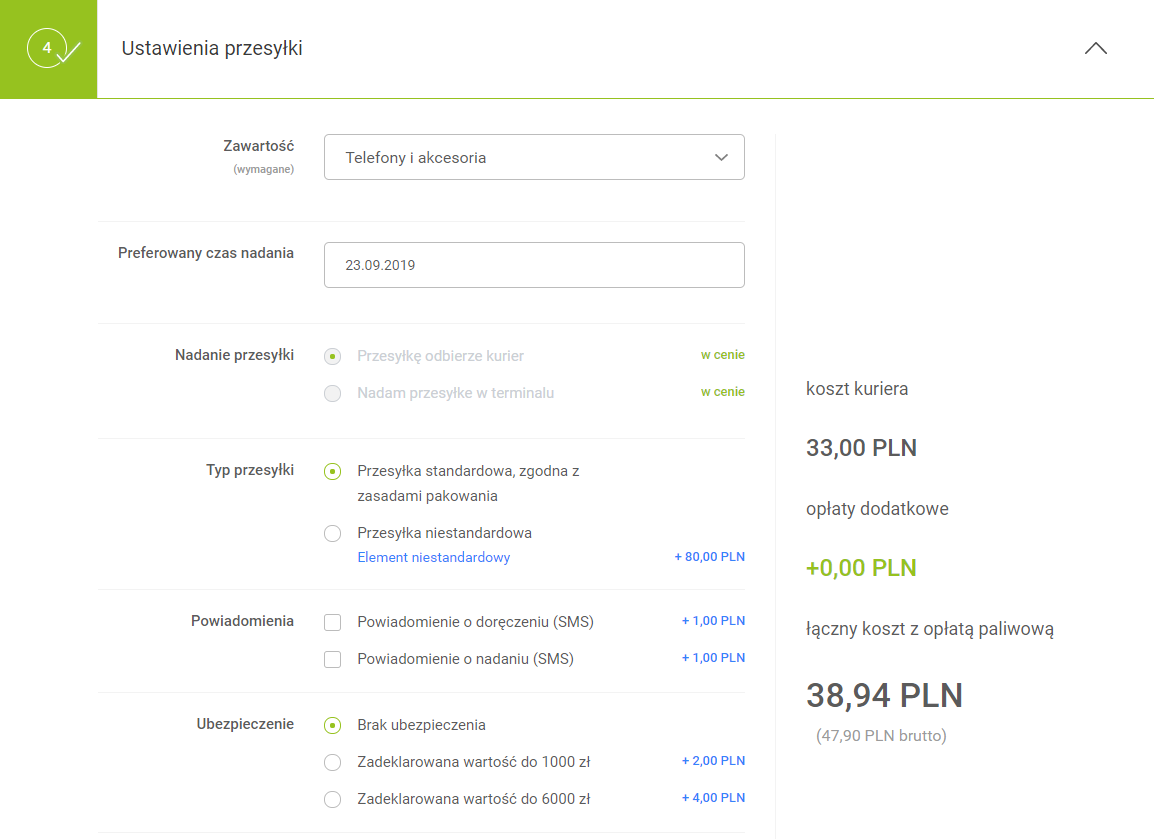Select Przesyłkę odbierze kurier option
This screenshot has height=839, width=1154.
333,356
